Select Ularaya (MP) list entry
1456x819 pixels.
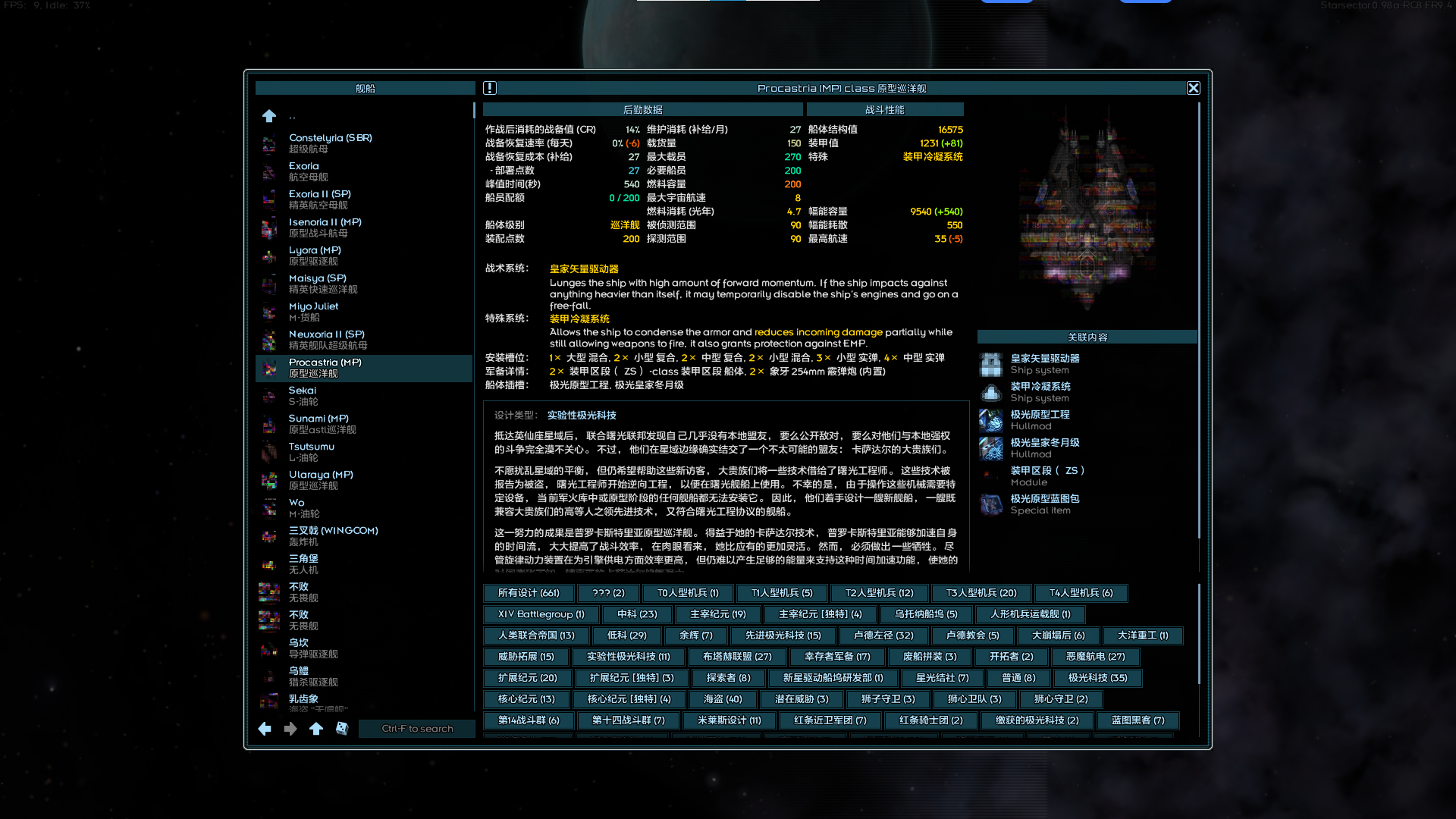tap(364, 481)
